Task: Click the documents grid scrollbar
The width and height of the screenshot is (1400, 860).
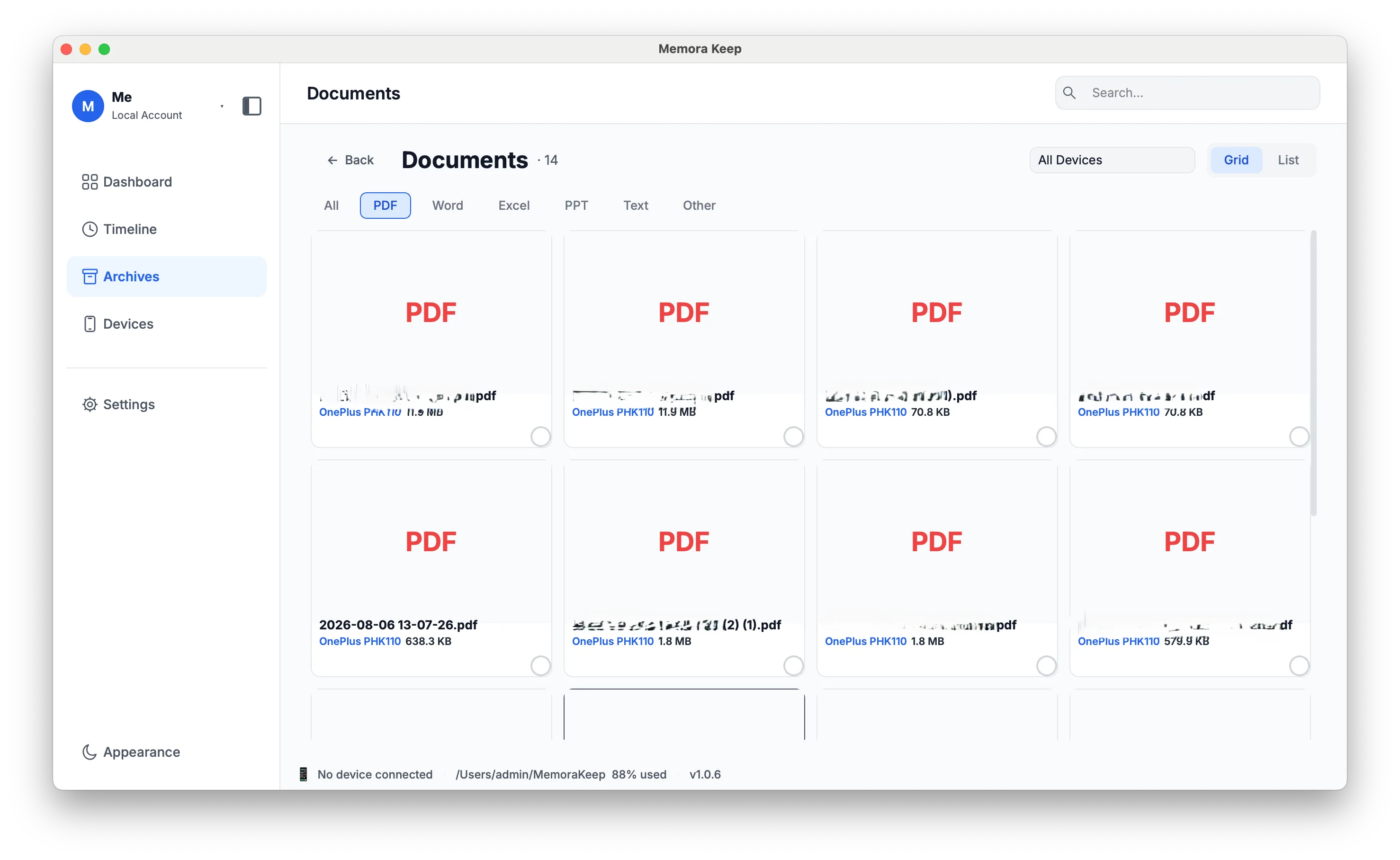Action: coord(1313,373)
